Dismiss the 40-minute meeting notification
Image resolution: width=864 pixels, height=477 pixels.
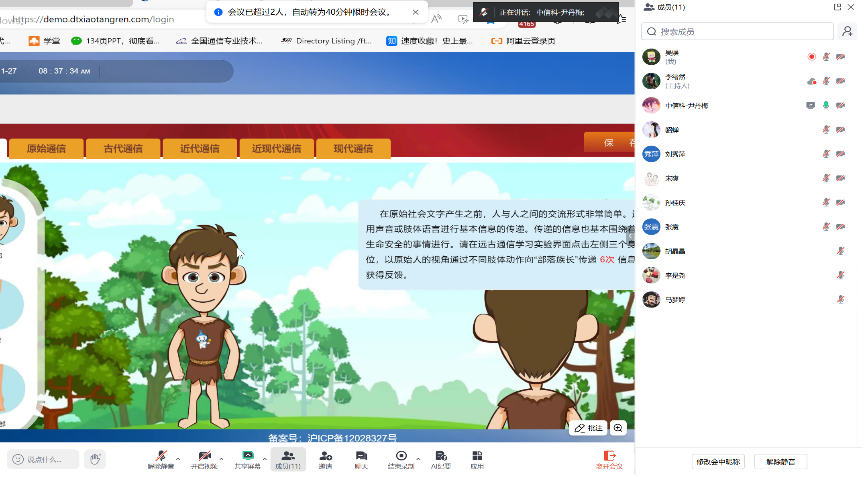(x=415, y=12)
